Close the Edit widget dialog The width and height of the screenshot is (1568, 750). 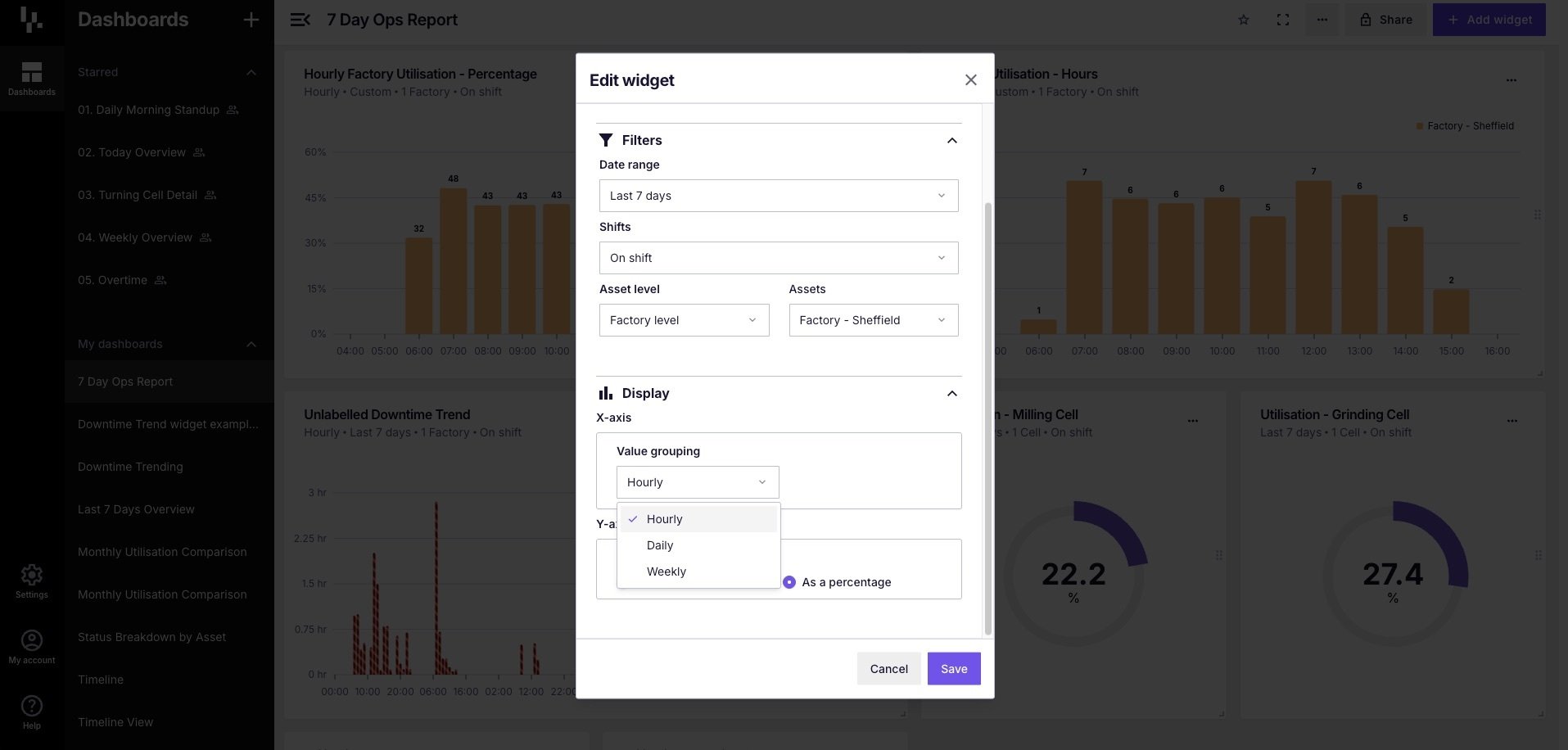click(x=971, y=79)
